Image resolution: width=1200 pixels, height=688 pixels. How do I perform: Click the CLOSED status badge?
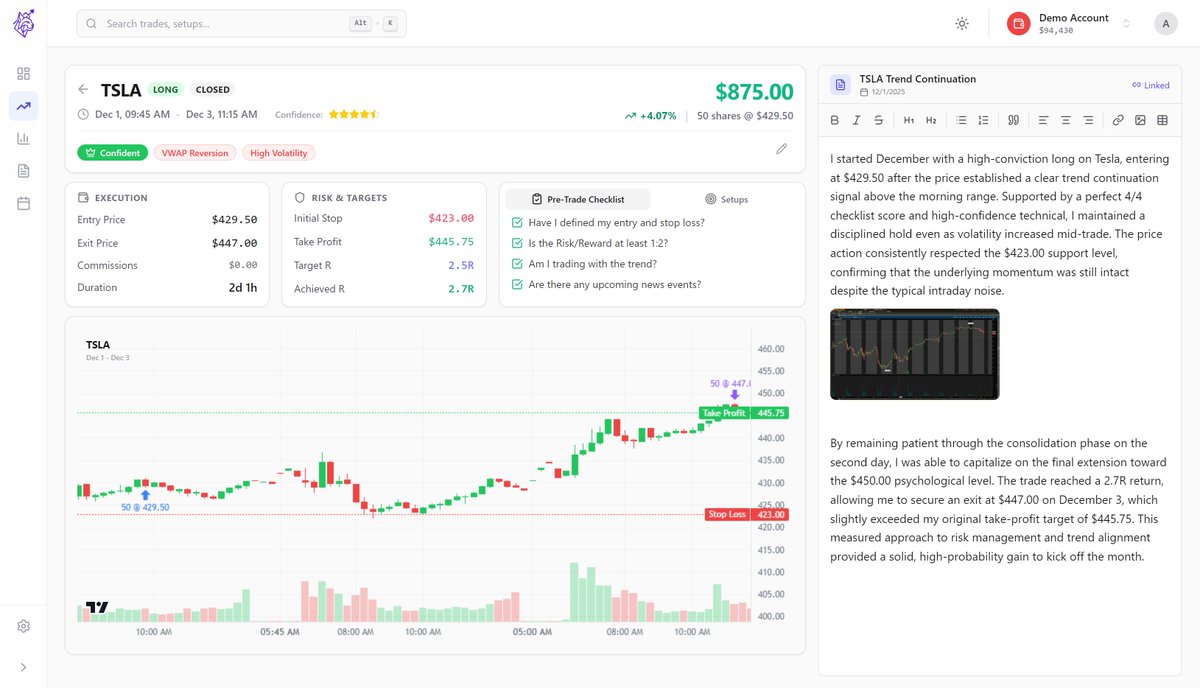[x=212, y=90]
